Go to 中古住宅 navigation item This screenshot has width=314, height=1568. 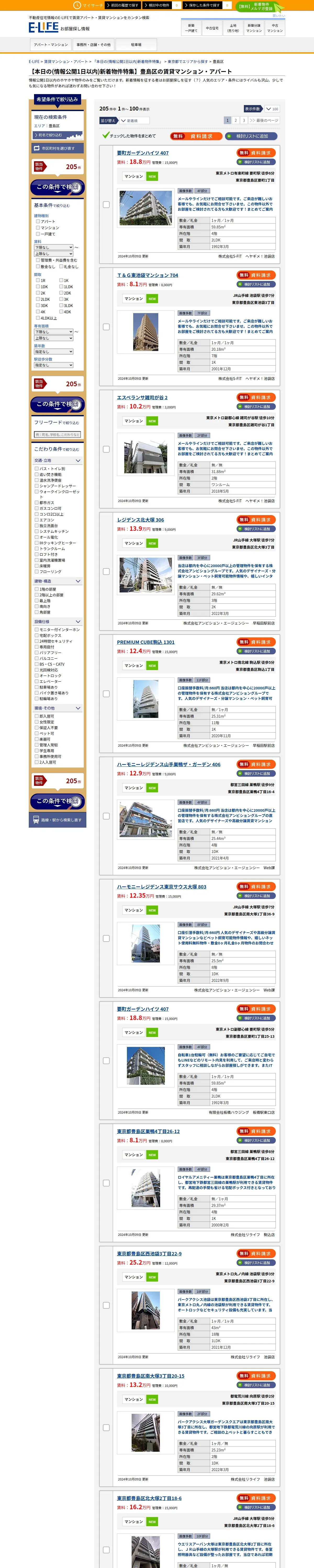[212, 28]
